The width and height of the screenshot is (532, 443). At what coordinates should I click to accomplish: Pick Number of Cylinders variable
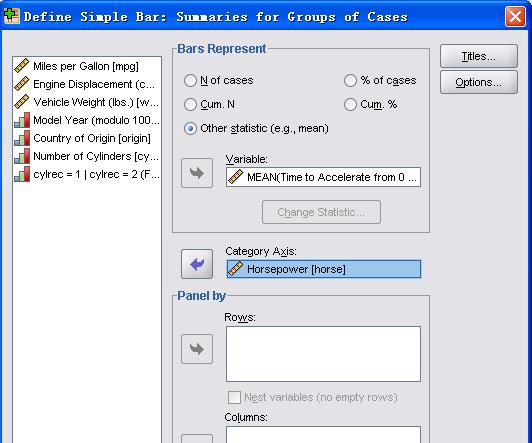86,156
